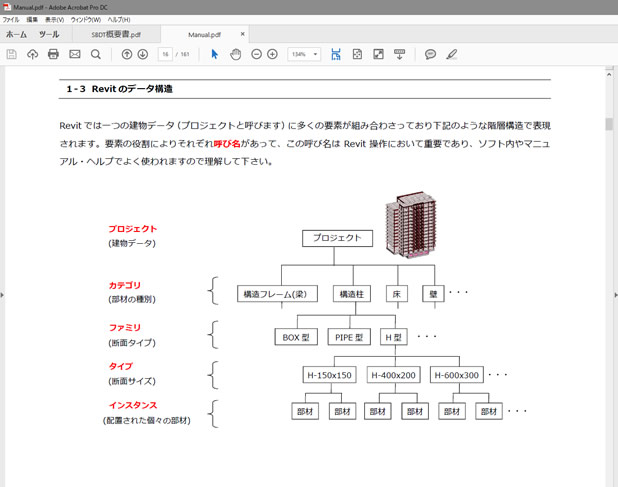Click the 壁 category box
Image resolution: width=618 pixels, height=487 pixels.
[x=433, y=294]
